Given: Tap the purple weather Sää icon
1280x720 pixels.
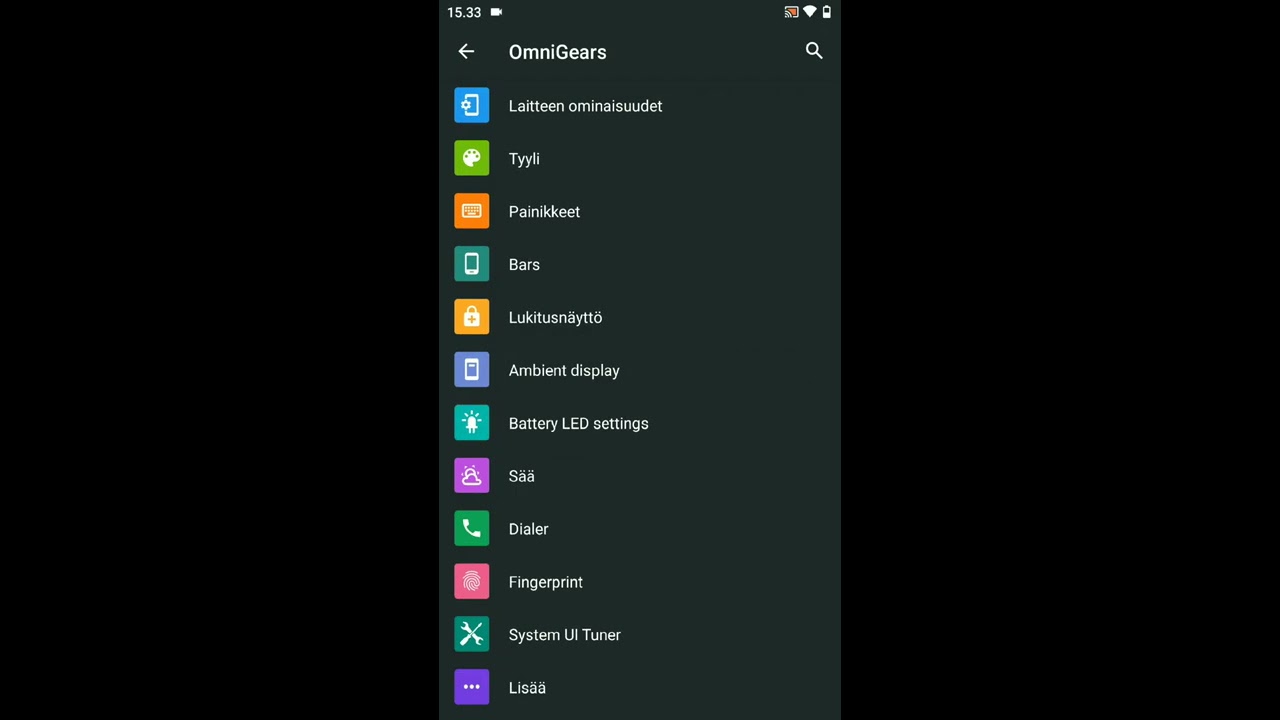Looking at the screenshot, I should pyautogui.click(x=472, y=476).
